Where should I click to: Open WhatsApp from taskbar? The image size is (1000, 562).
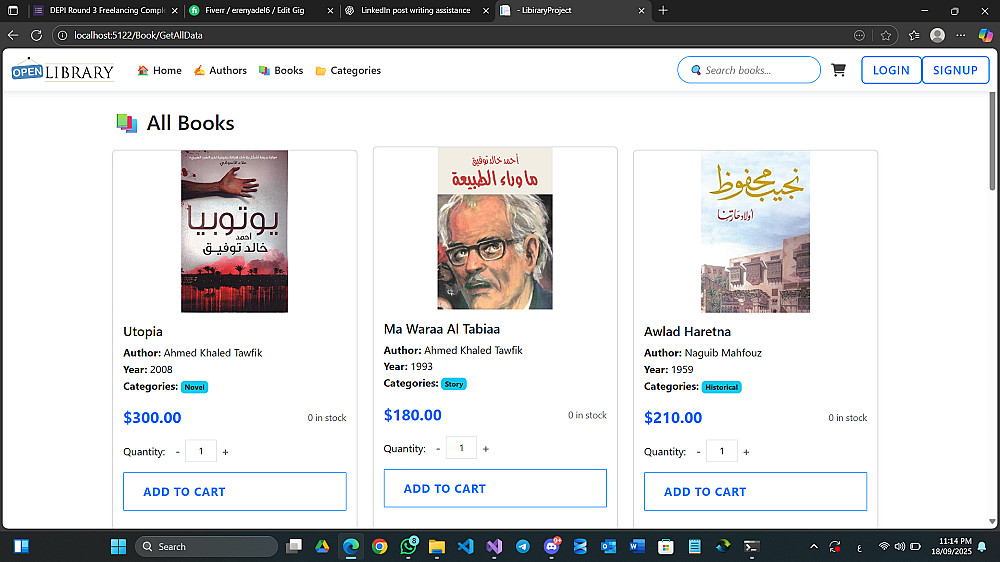[408, 546]
